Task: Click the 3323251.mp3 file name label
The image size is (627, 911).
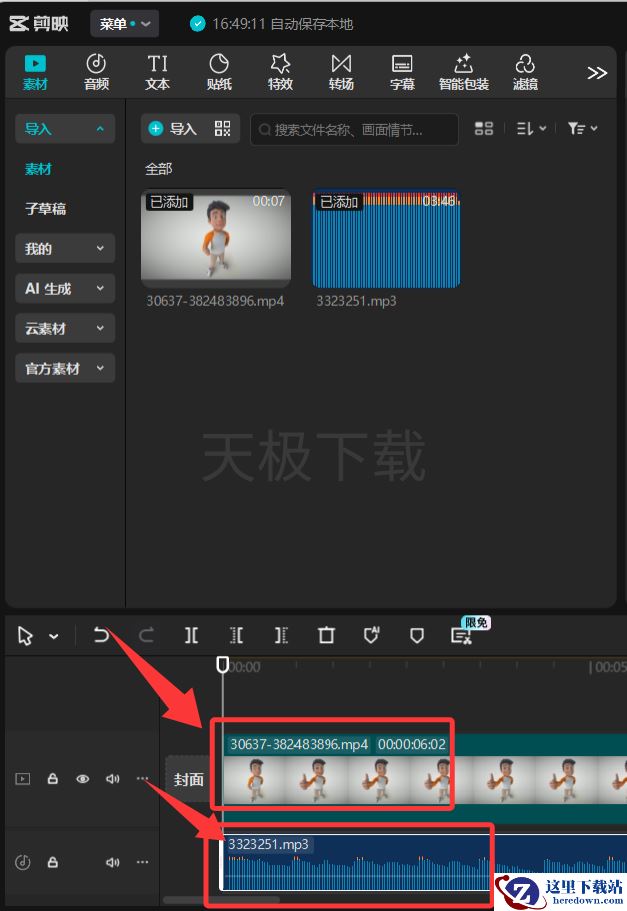Action: pyautogui.click(x=356, y=301)
